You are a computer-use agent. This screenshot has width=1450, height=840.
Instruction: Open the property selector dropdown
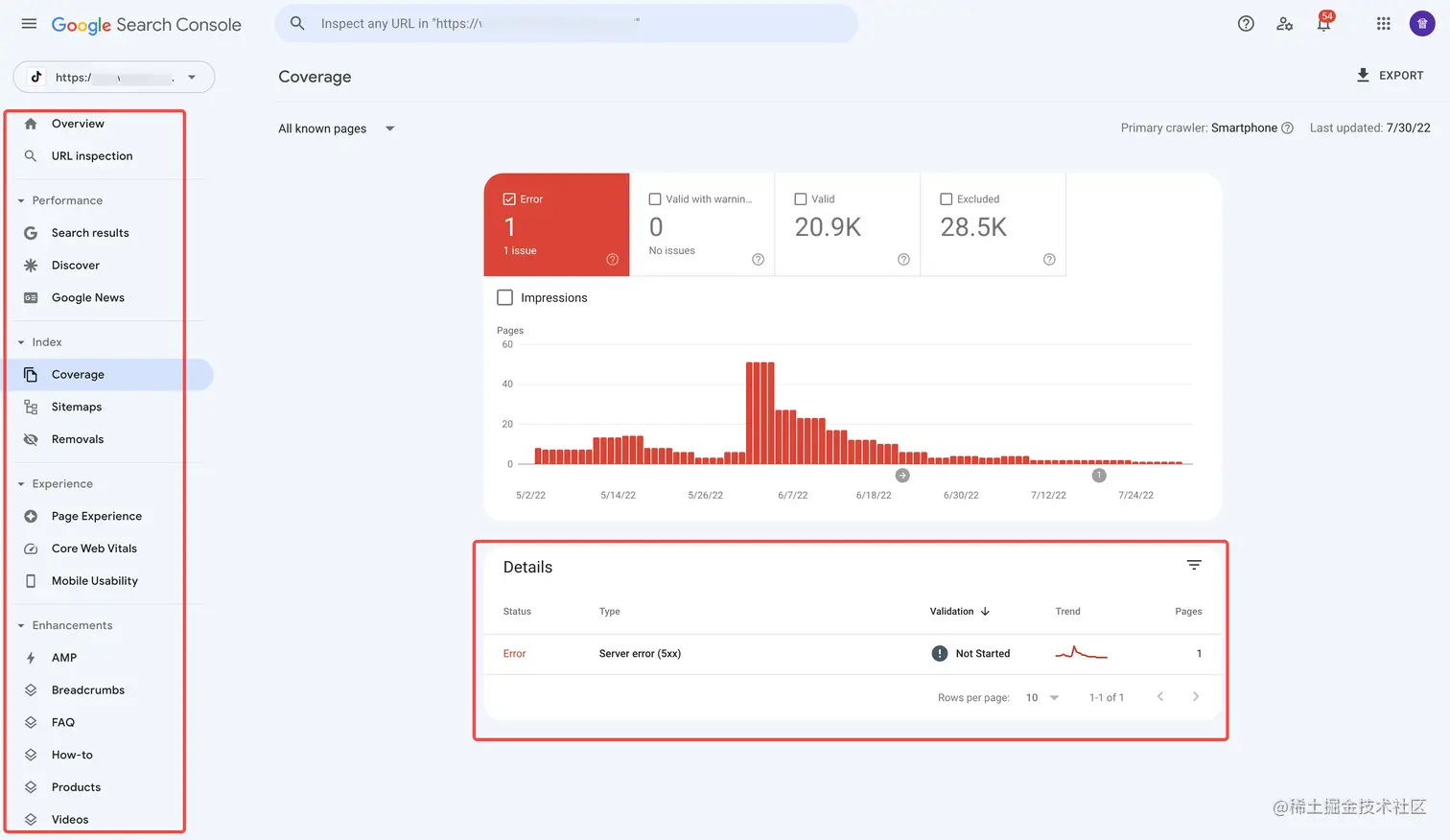(x=114, y=77)
